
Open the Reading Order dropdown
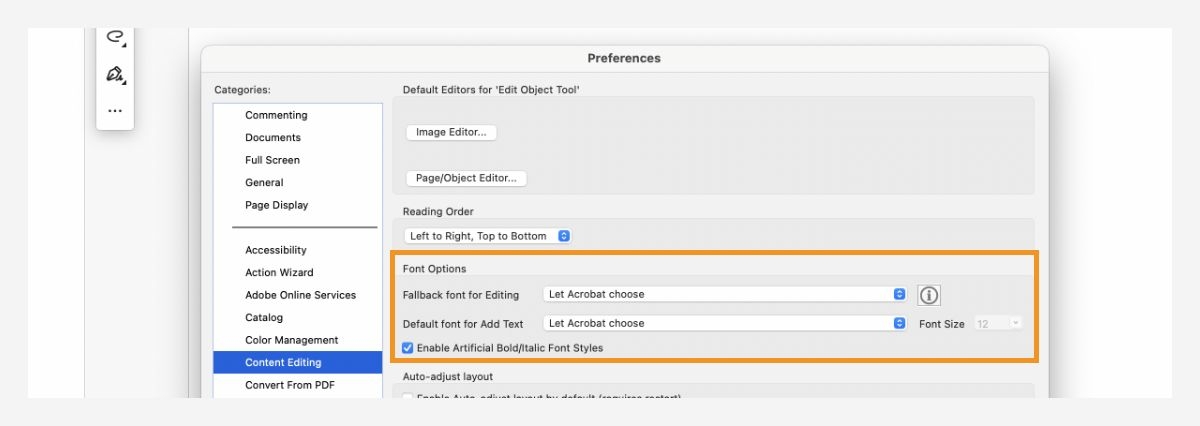(x=489, y=236)
